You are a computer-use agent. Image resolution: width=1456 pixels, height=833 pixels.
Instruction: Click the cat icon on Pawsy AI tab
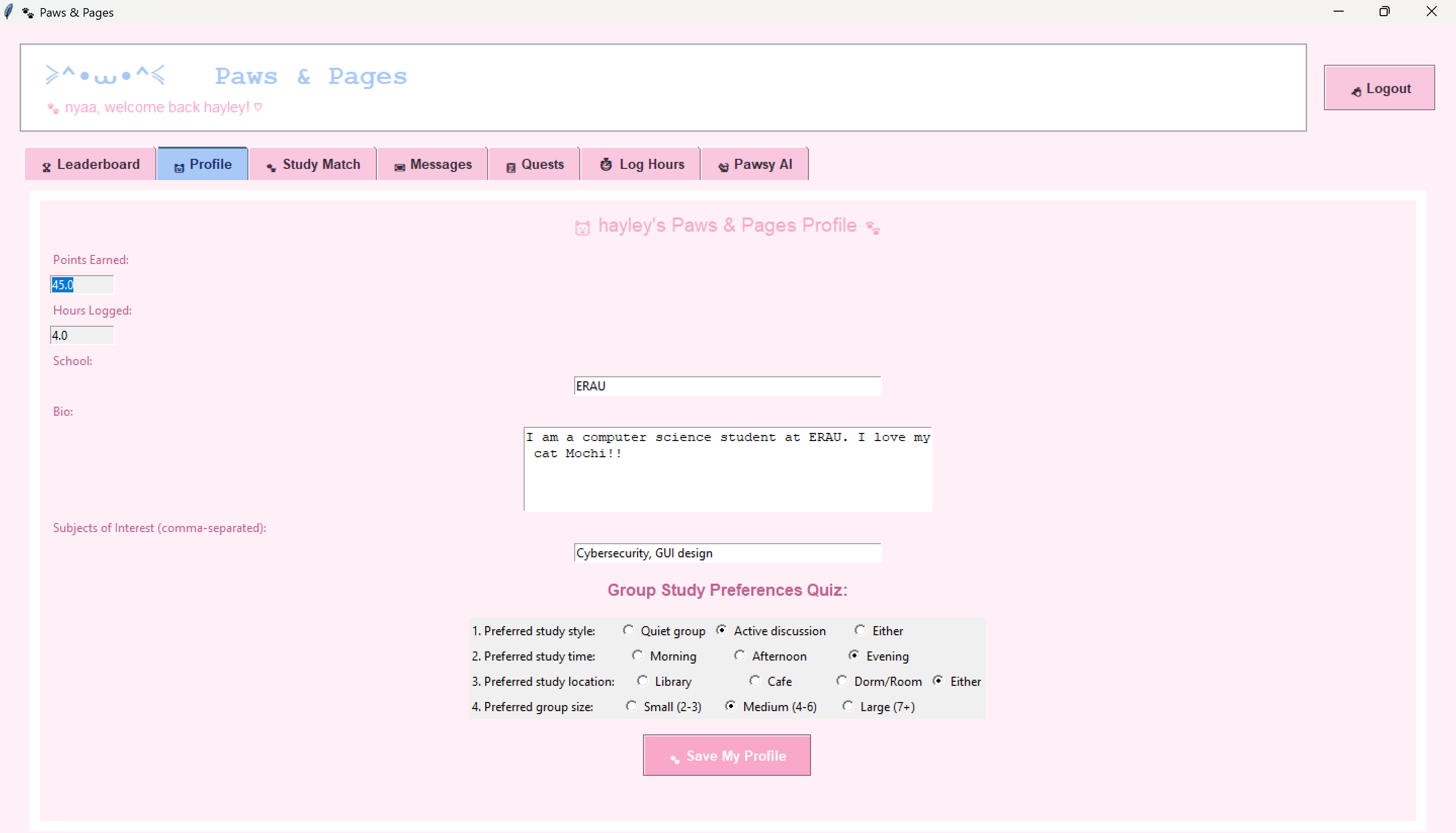723,166
